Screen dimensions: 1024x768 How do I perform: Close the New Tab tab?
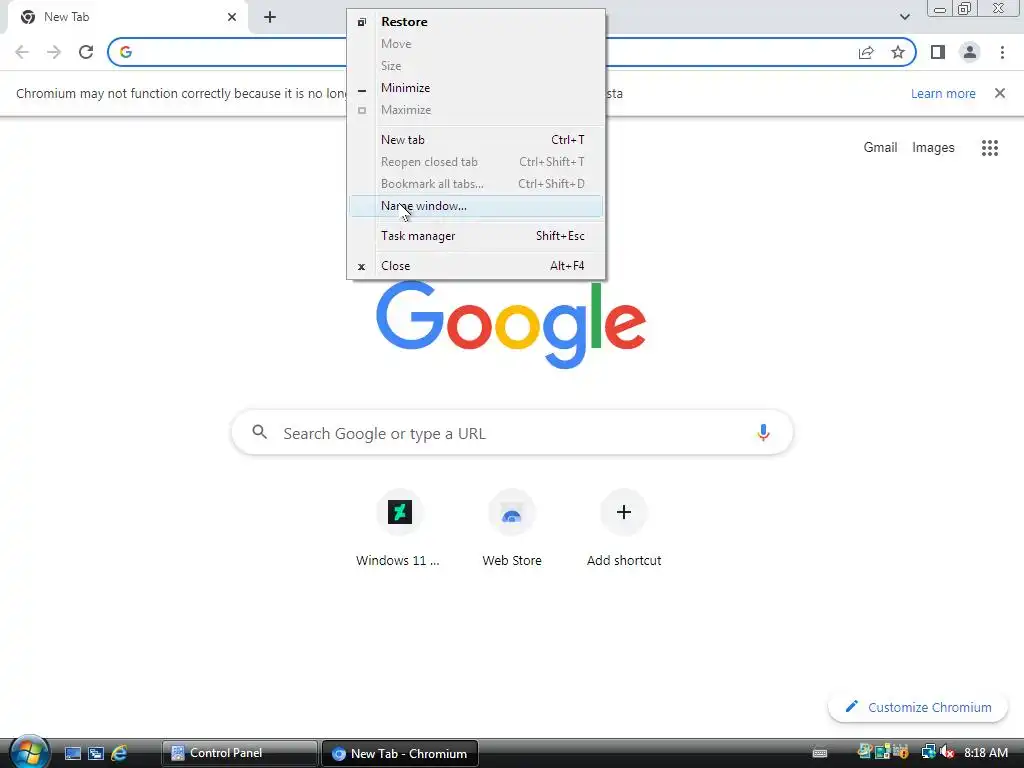tap(232, 17)
